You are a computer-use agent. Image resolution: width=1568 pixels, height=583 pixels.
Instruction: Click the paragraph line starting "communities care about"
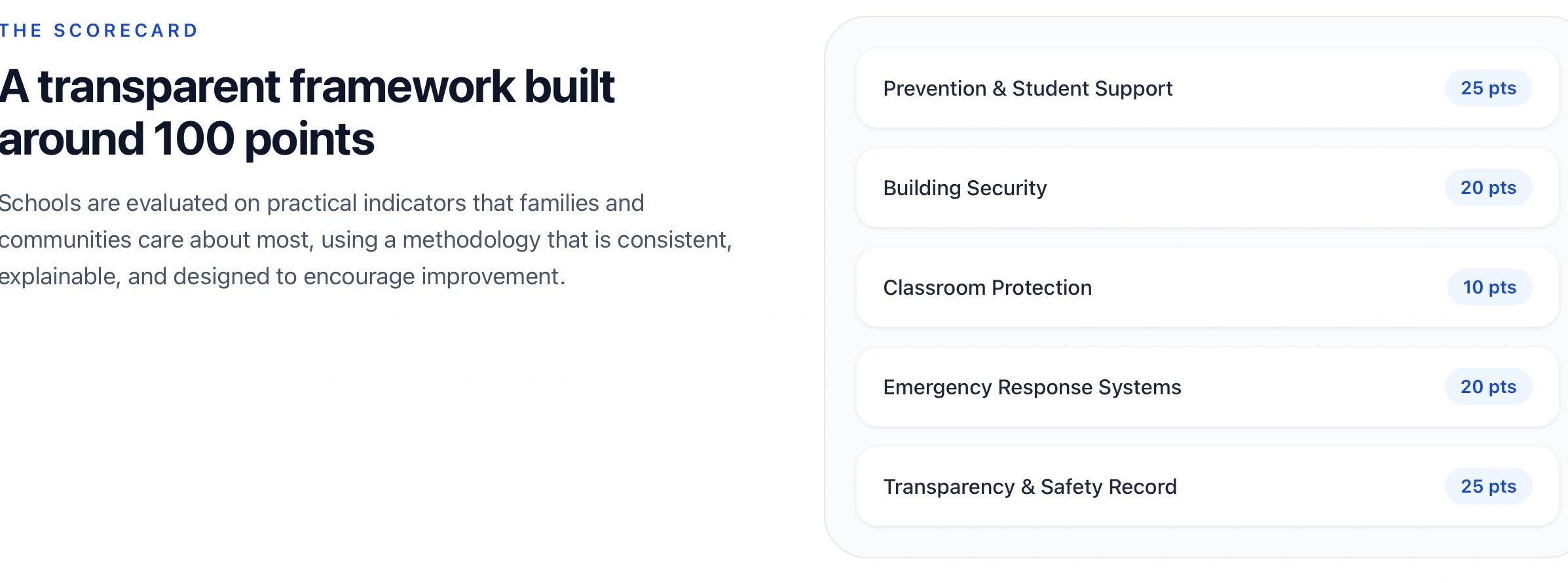tap(365, 240)
